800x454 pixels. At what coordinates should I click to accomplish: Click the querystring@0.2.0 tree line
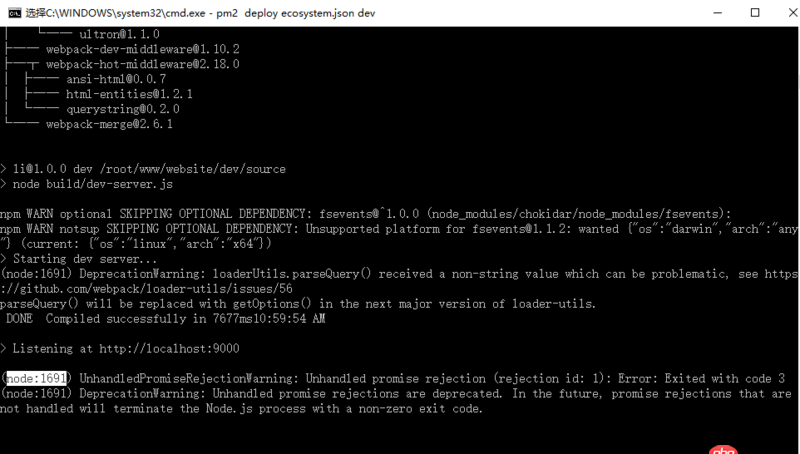(123, 109)
